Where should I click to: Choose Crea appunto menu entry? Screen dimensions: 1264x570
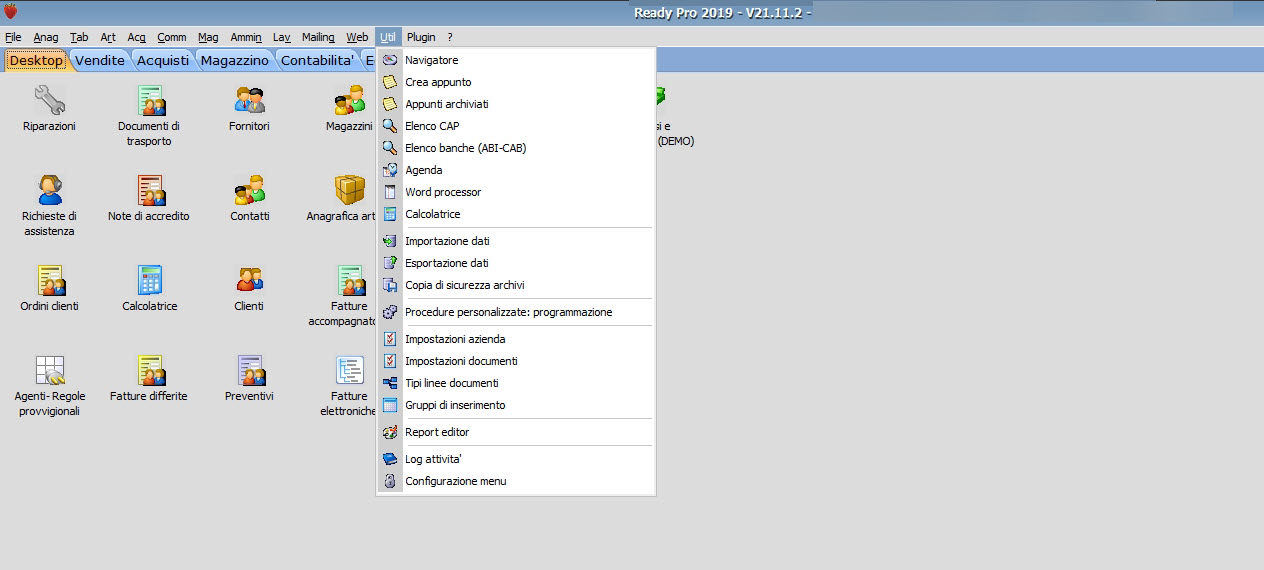[x=516, y=82]
